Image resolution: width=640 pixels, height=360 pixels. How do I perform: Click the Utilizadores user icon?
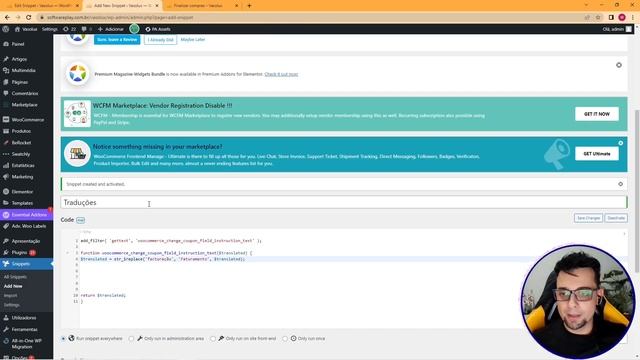(x=6, y=318)
